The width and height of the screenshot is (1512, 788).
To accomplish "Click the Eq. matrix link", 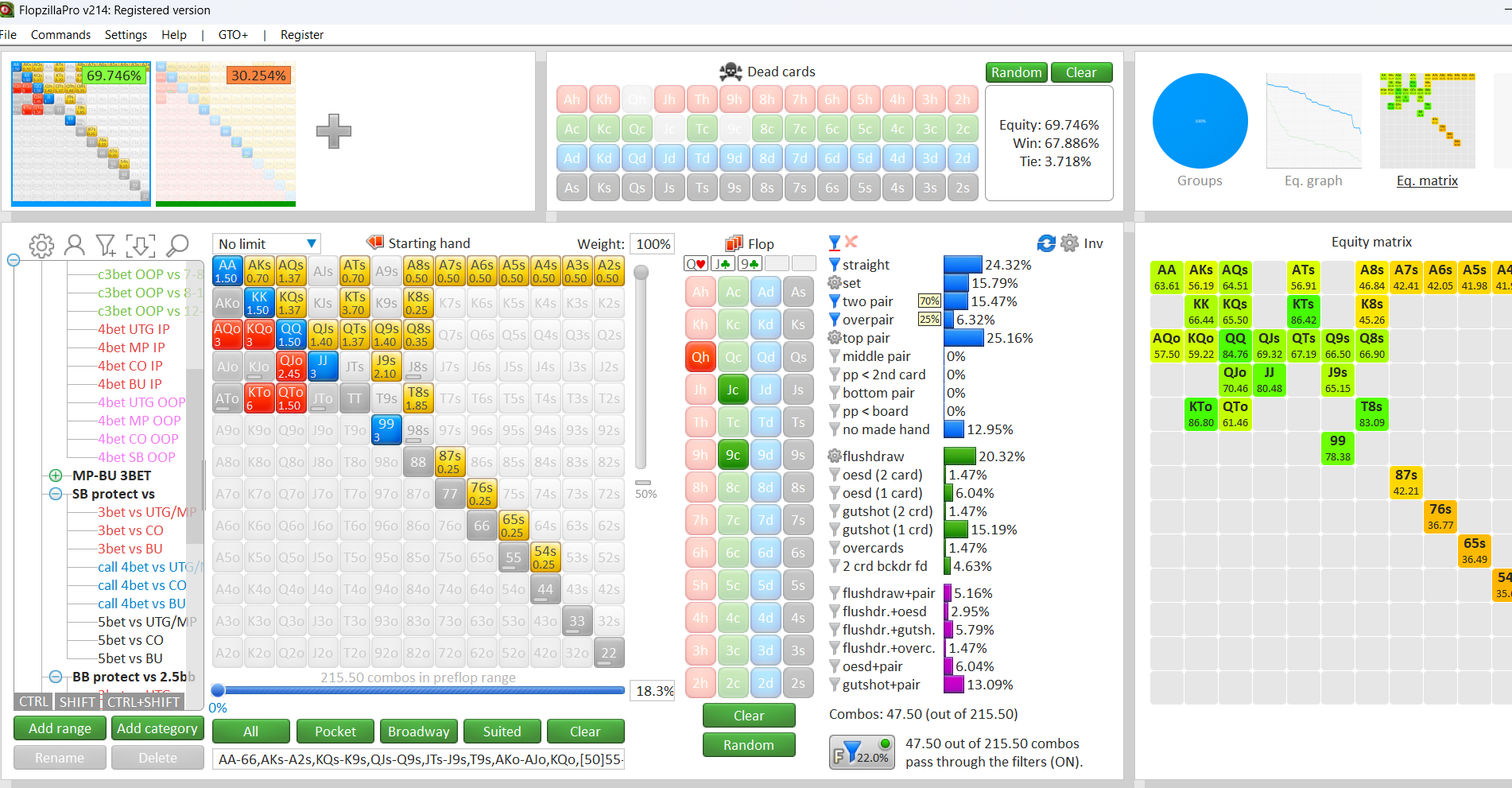I will coord(1427,181).
